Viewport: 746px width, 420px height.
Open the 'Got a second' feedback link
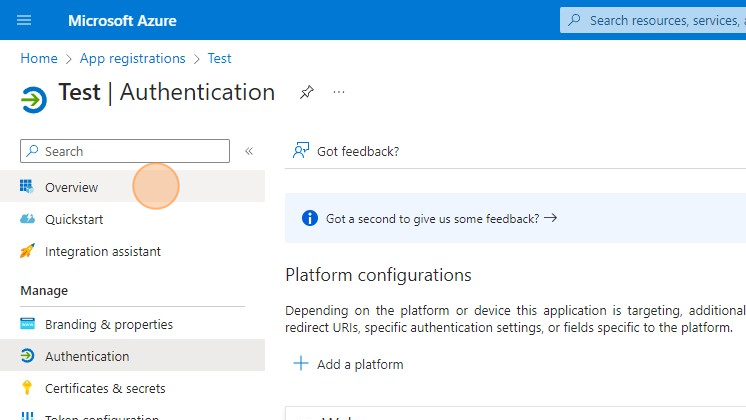[x=441, y=219]
